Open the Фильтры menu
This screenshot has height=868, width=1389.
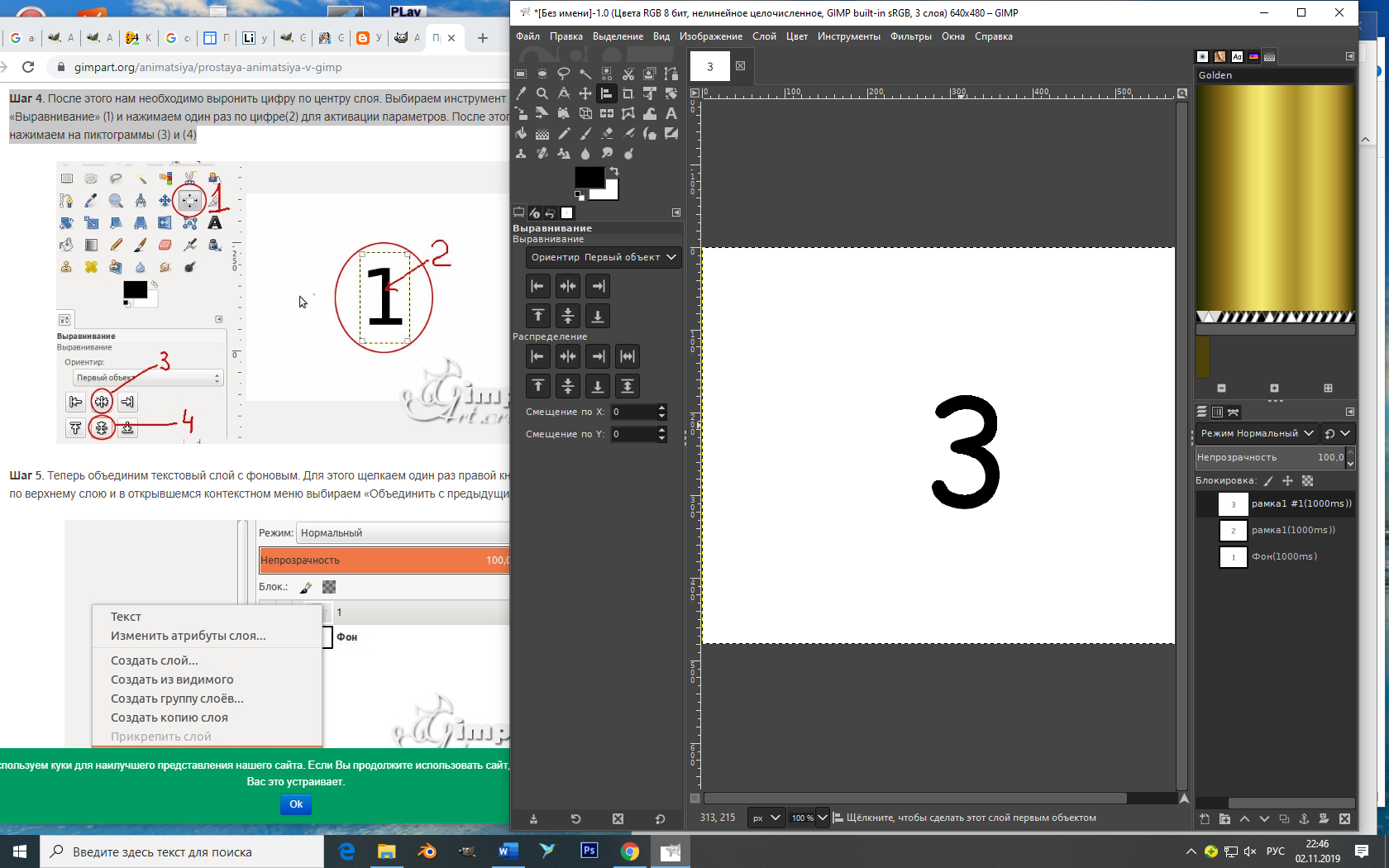point(910,36)
